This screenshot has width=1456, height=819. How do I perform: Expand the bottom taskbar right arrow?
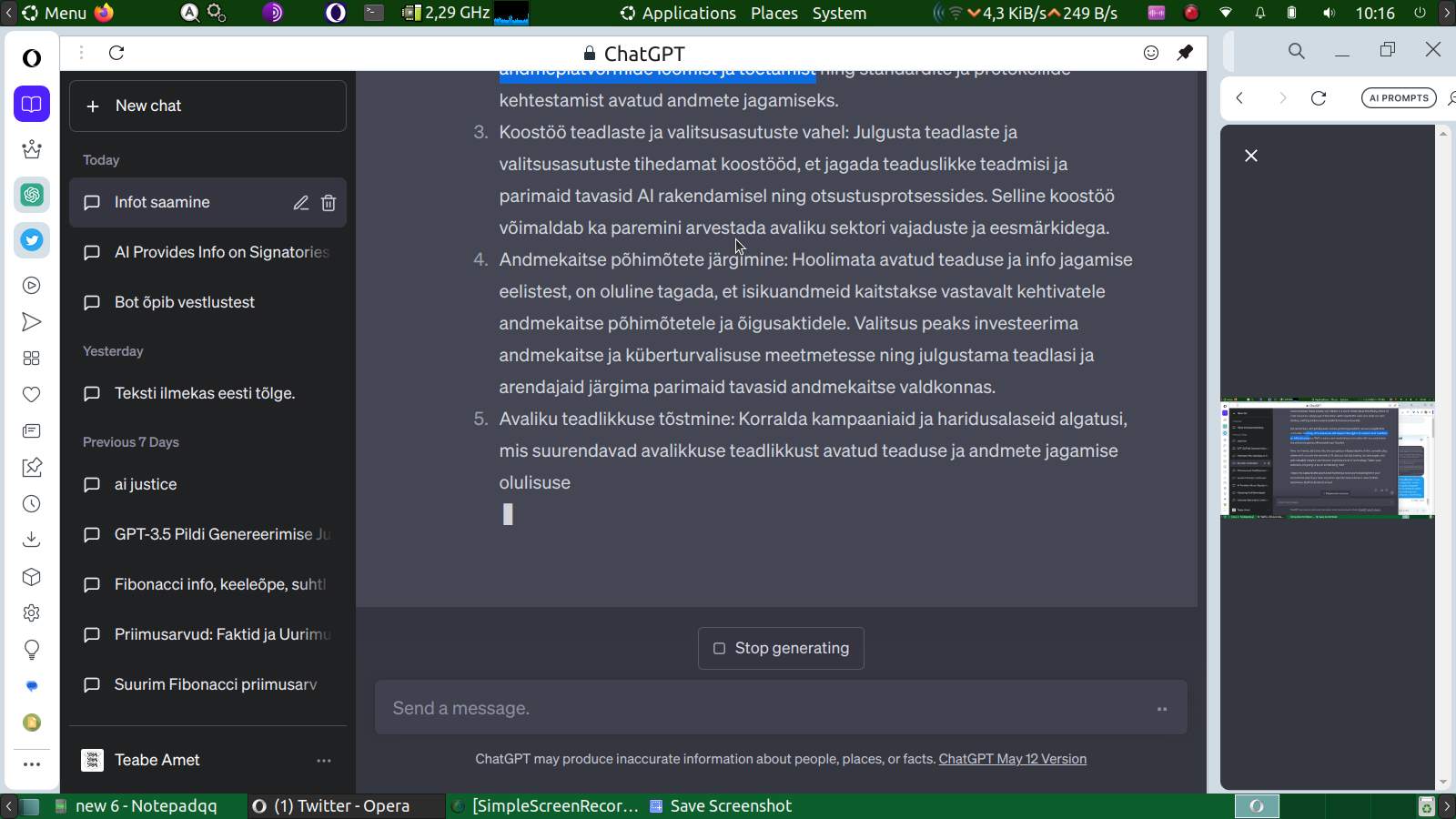[x=1447, y=806]
